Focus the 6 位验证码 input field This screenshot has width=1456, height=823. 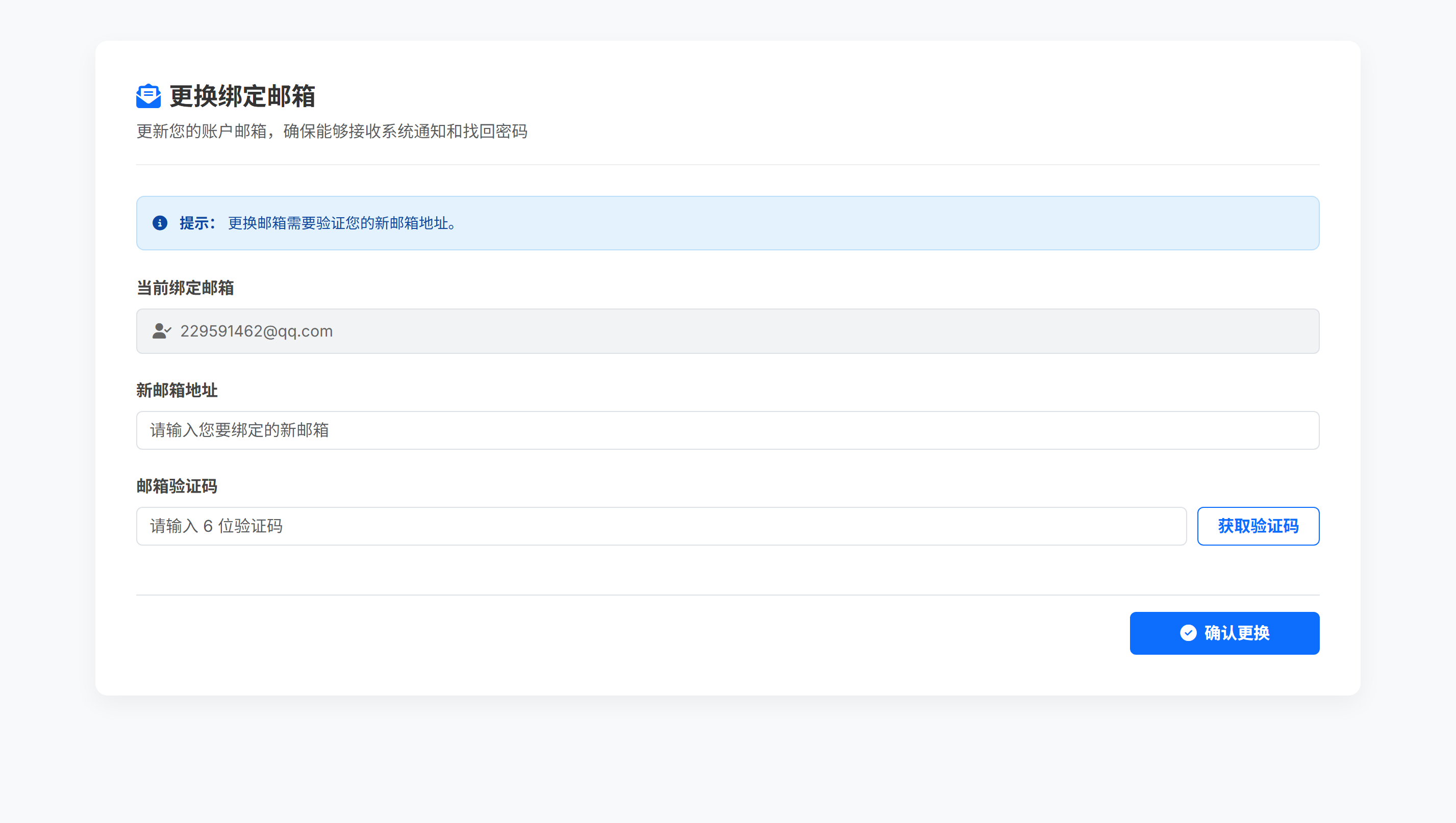[661, 526]
